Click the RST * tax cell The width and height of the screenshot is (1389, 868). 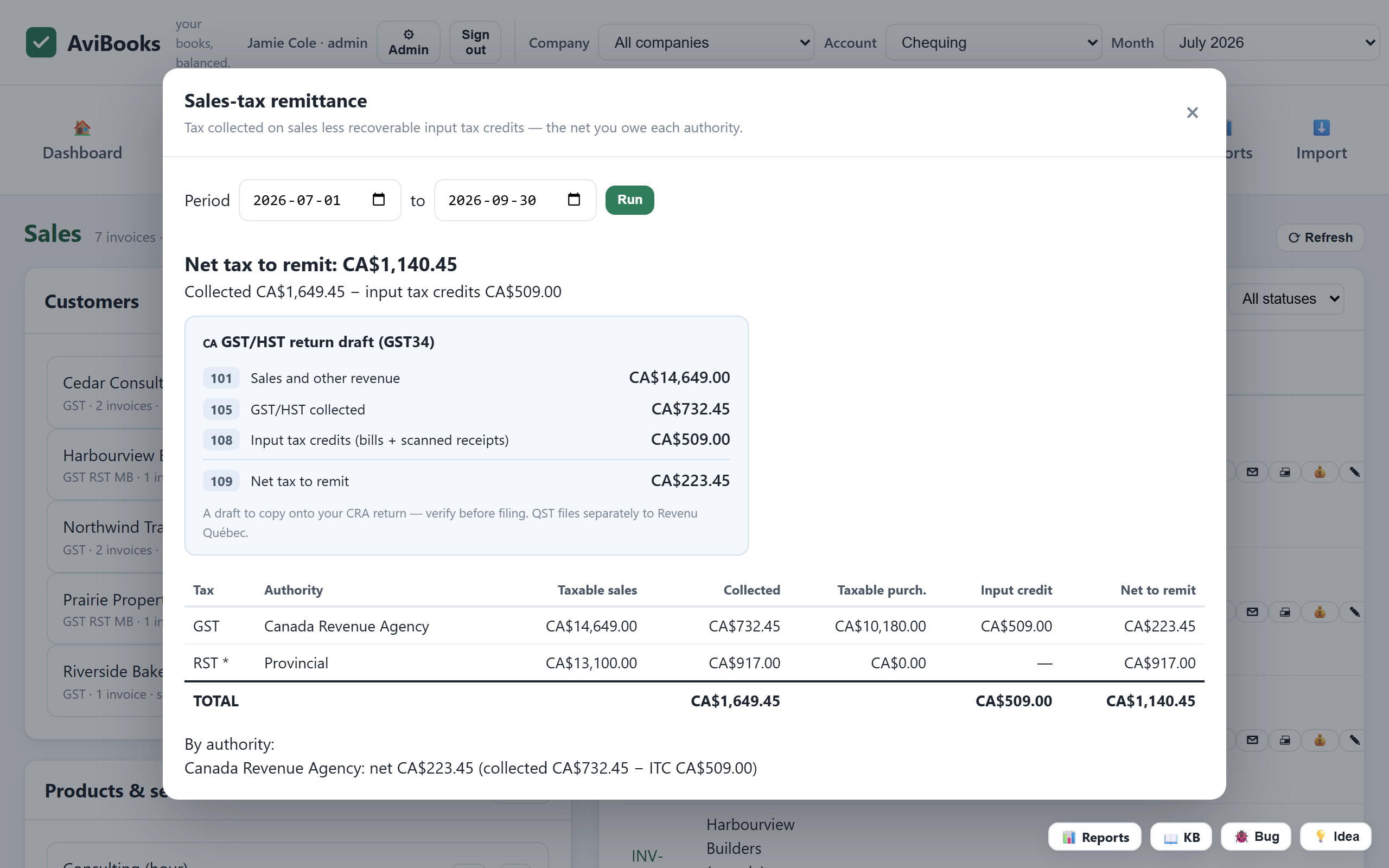click(x=211, y=663)
